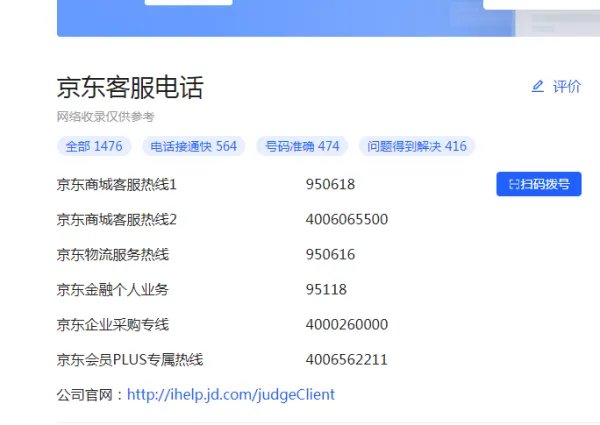Viewport: 600px width, 425px height.
Task: Open the 评价 review link text
Action: [566, 87]
